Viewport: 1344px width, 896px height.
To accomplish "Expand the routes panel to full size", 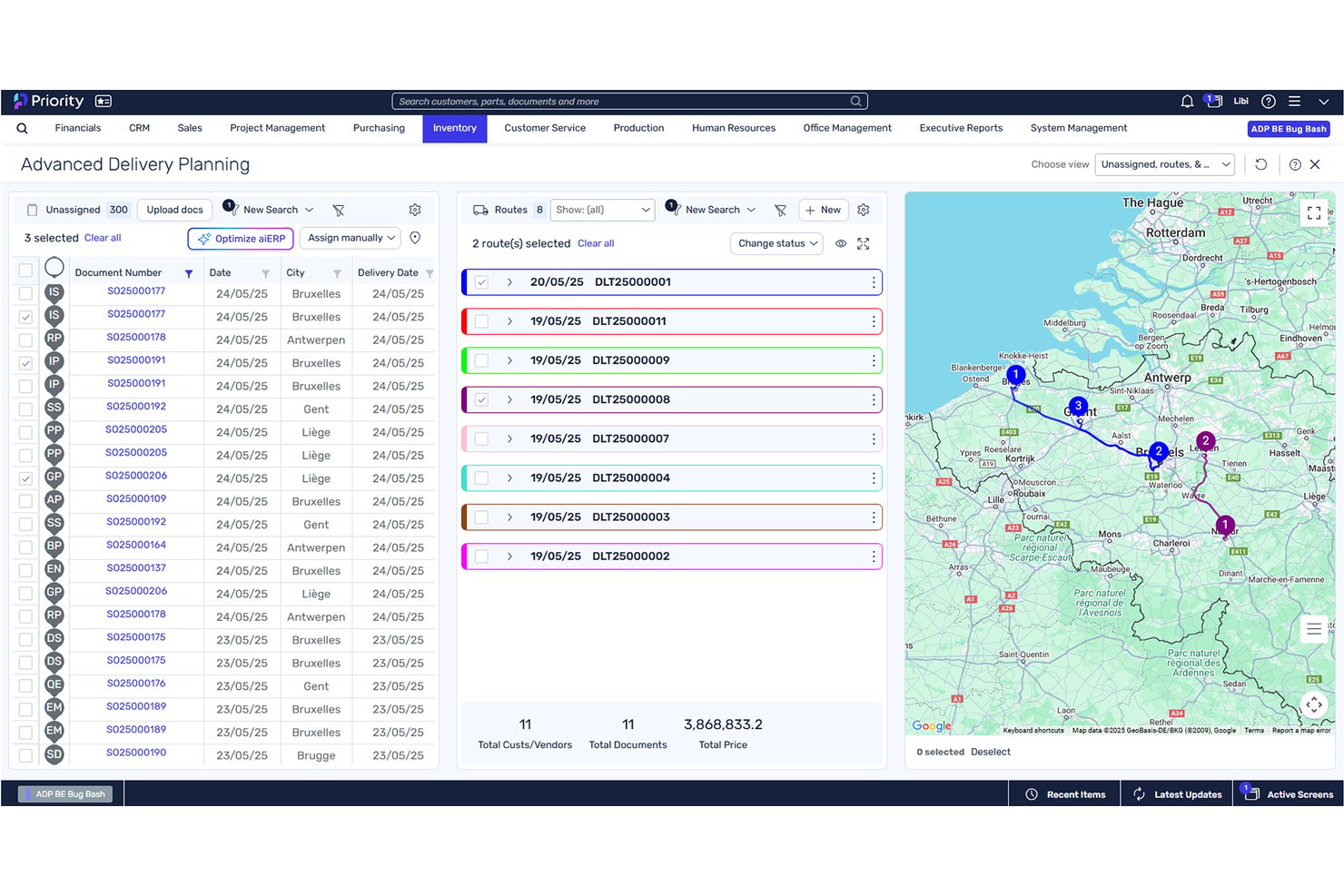I will click(x=864, y=243).
